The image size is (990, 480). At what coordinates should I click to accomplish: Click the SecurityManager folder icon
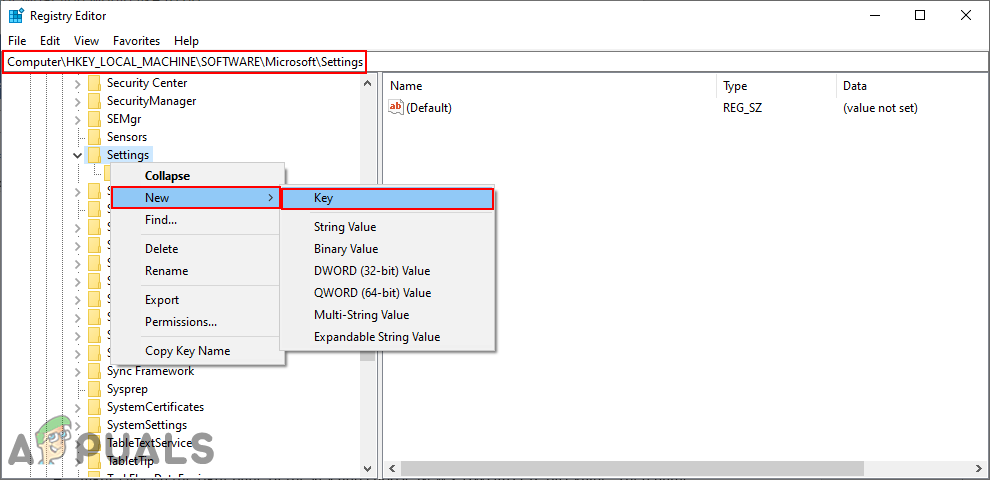(95, 101)
